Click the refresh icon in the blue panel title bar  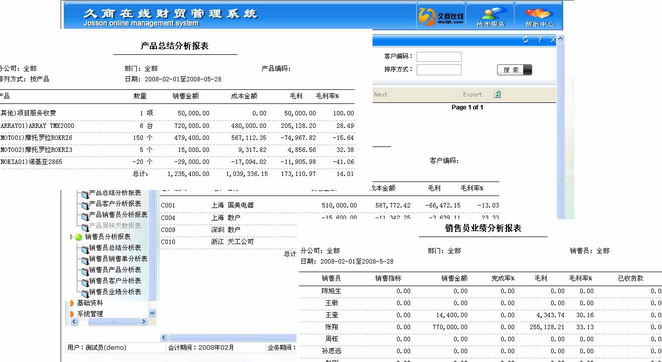tap(525, 40)
